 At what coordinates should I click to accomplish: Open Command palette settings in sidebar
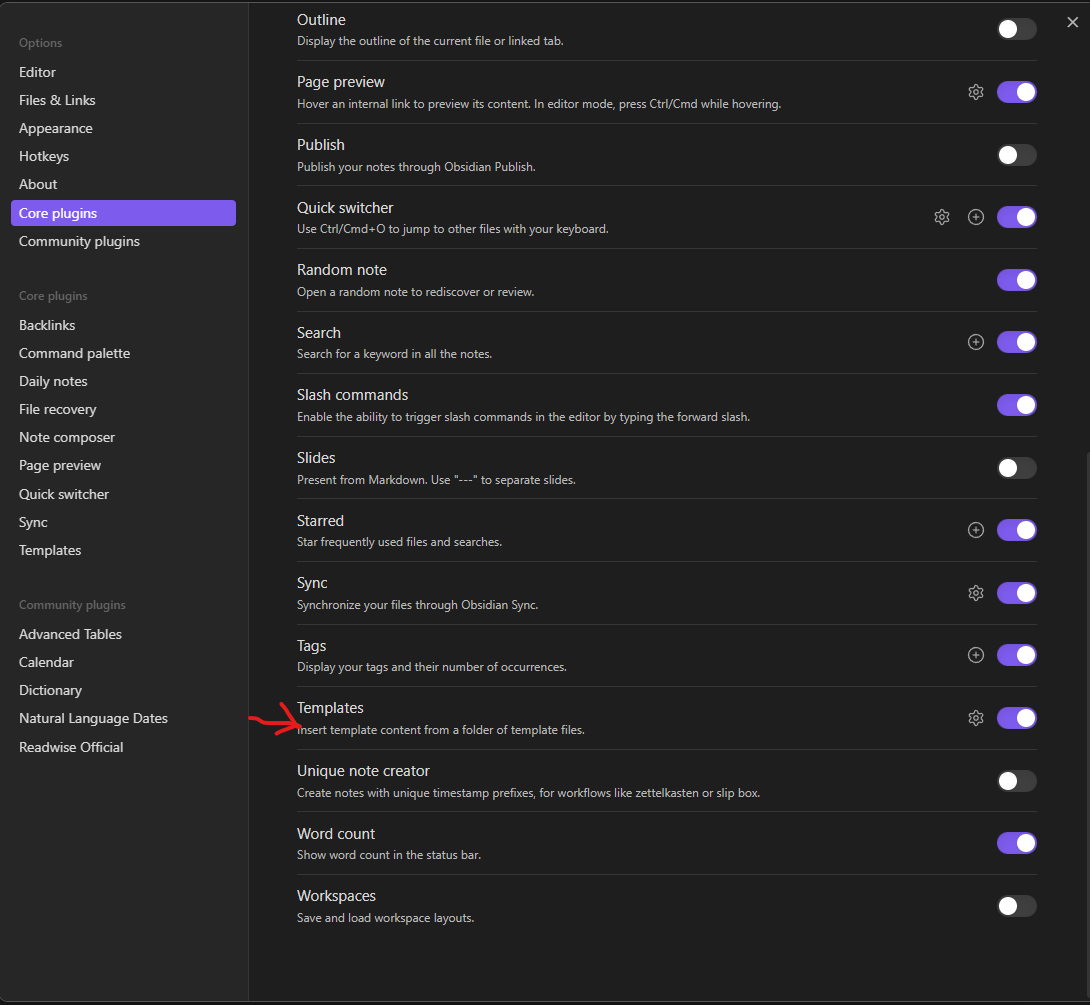pyautogui.click(x=123, y=353)
